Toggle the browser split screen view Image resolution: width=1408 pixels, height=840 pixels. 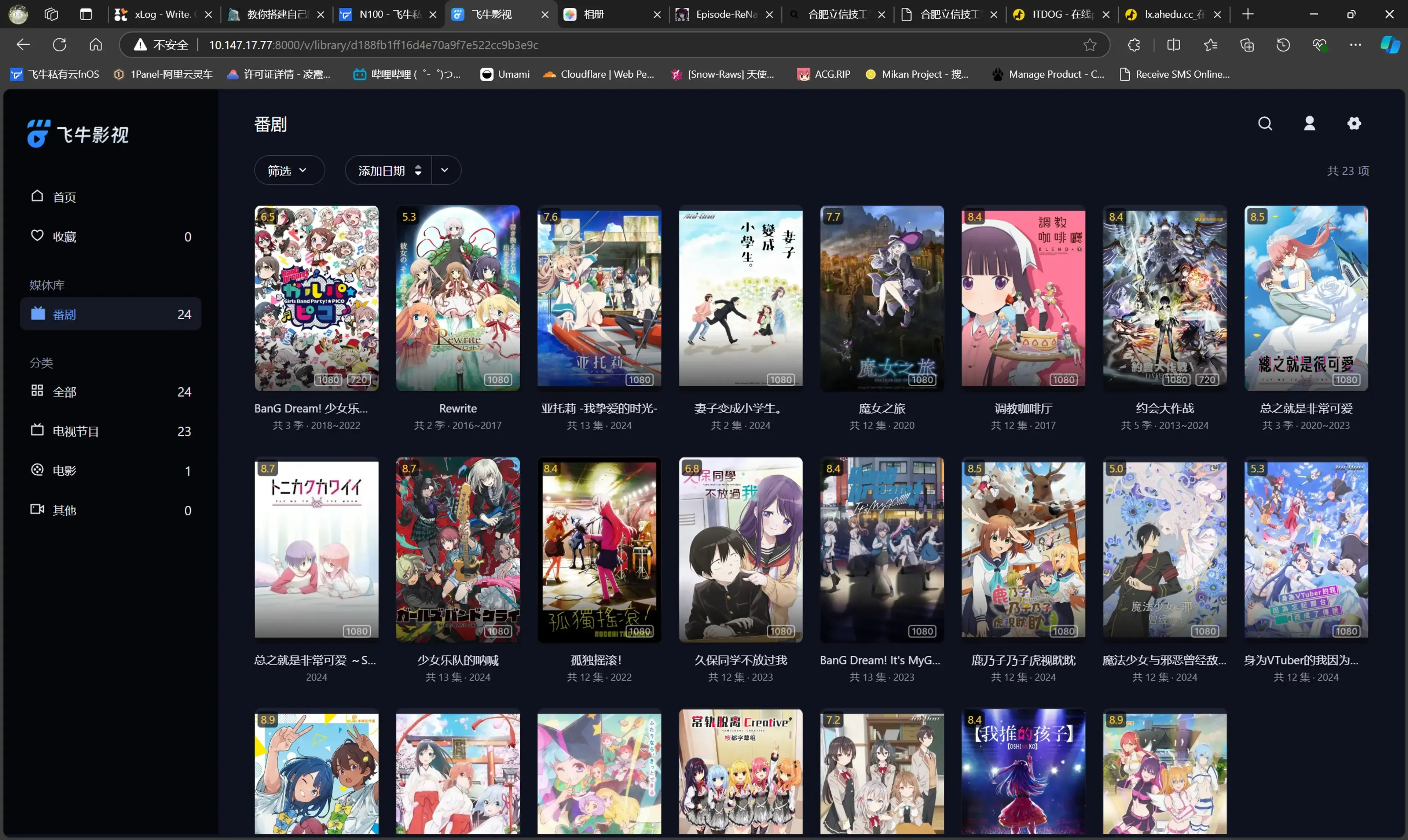(1174, 45)
